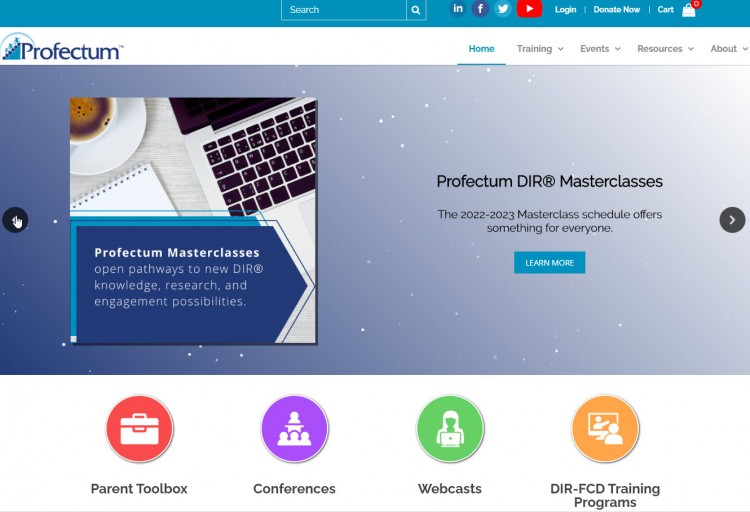Image resolution: width=750 pixels, height=512 pixels.
Task: Open the About menu
Action: click(x=727, y=49)
